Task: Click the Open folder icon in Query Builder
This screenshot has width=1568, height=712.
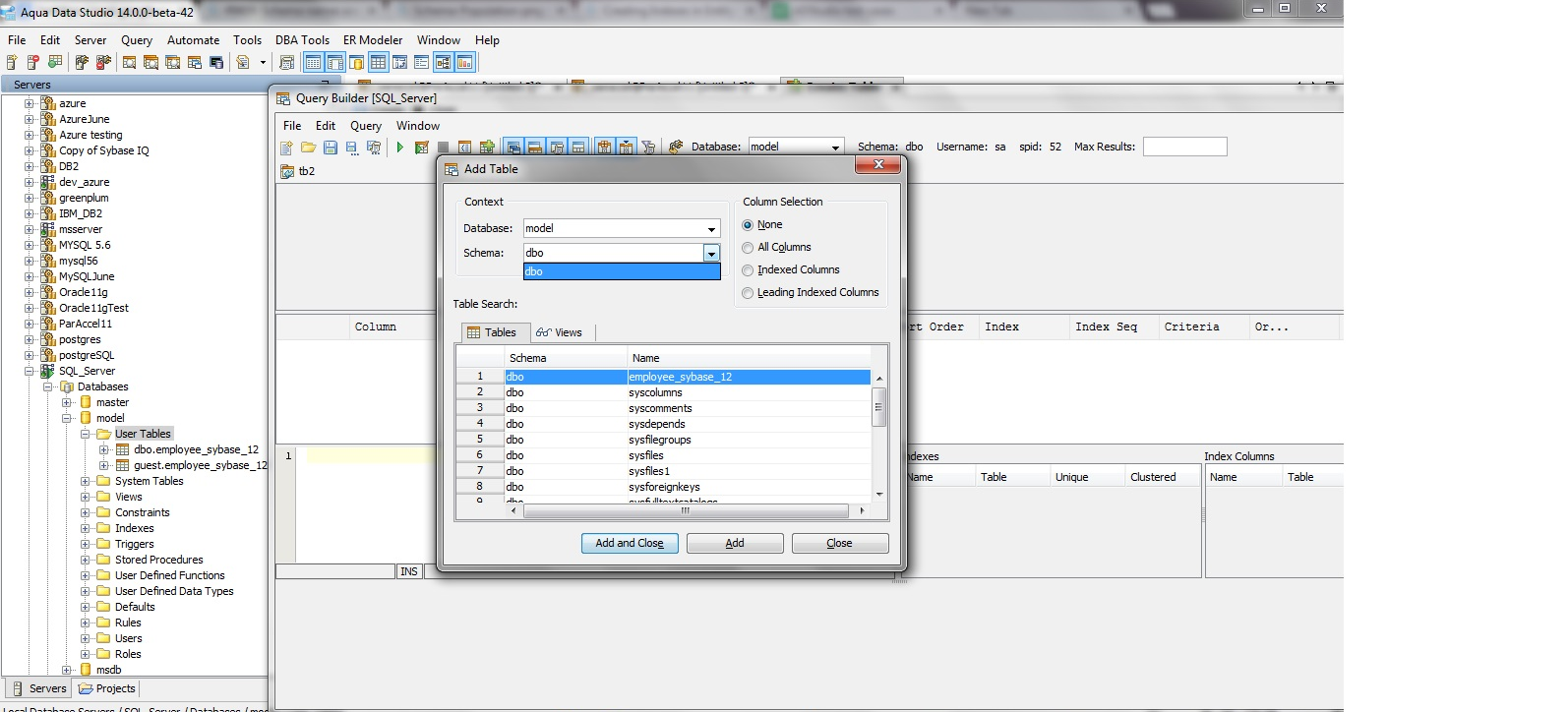Action: [308, 148]
